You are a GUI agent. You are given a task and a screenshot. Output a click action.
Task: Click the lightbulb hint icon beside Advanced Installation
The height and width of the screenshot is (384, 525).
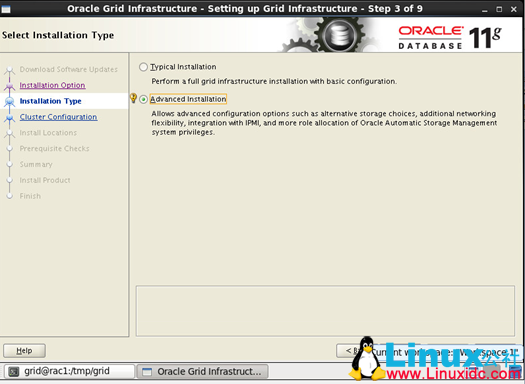[133, 98]
